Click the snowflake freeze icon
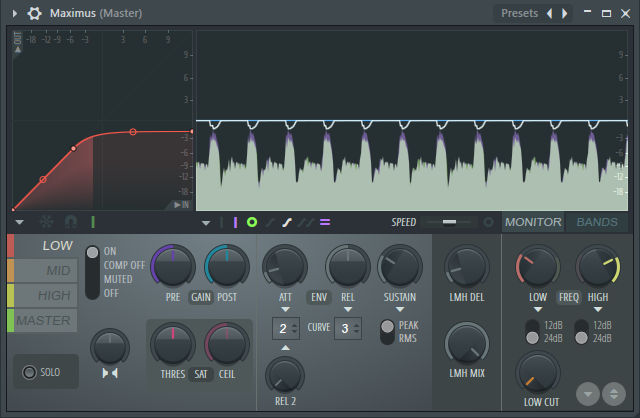 (x=47, y=222)
